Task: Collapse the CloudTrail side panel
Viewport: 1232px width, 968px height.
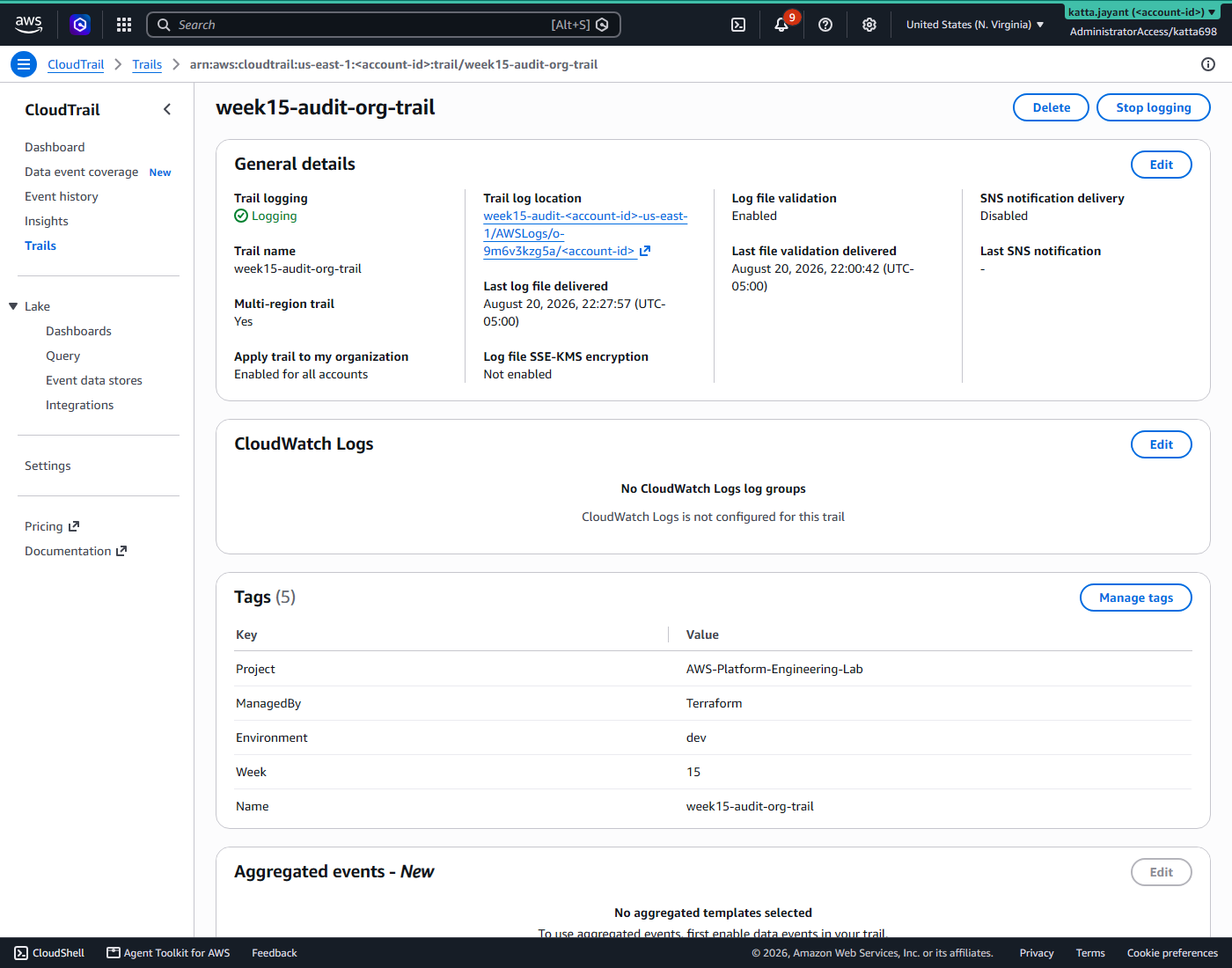Action: click(x=167, y=109)
